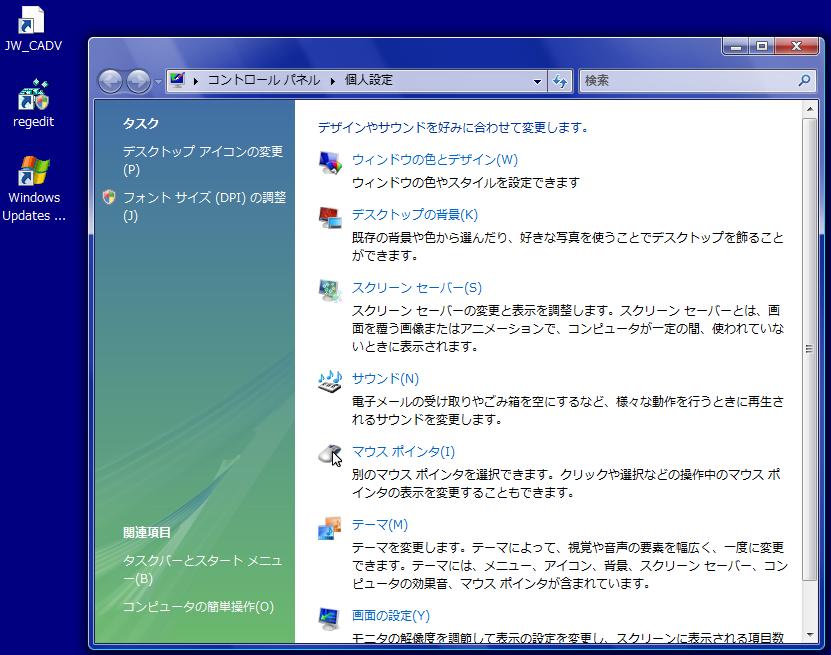The width and height of the screenshot is (831, 655).
Task: Open ウィンドウの色とデザイン(W) link
Action: coord(434,160)
